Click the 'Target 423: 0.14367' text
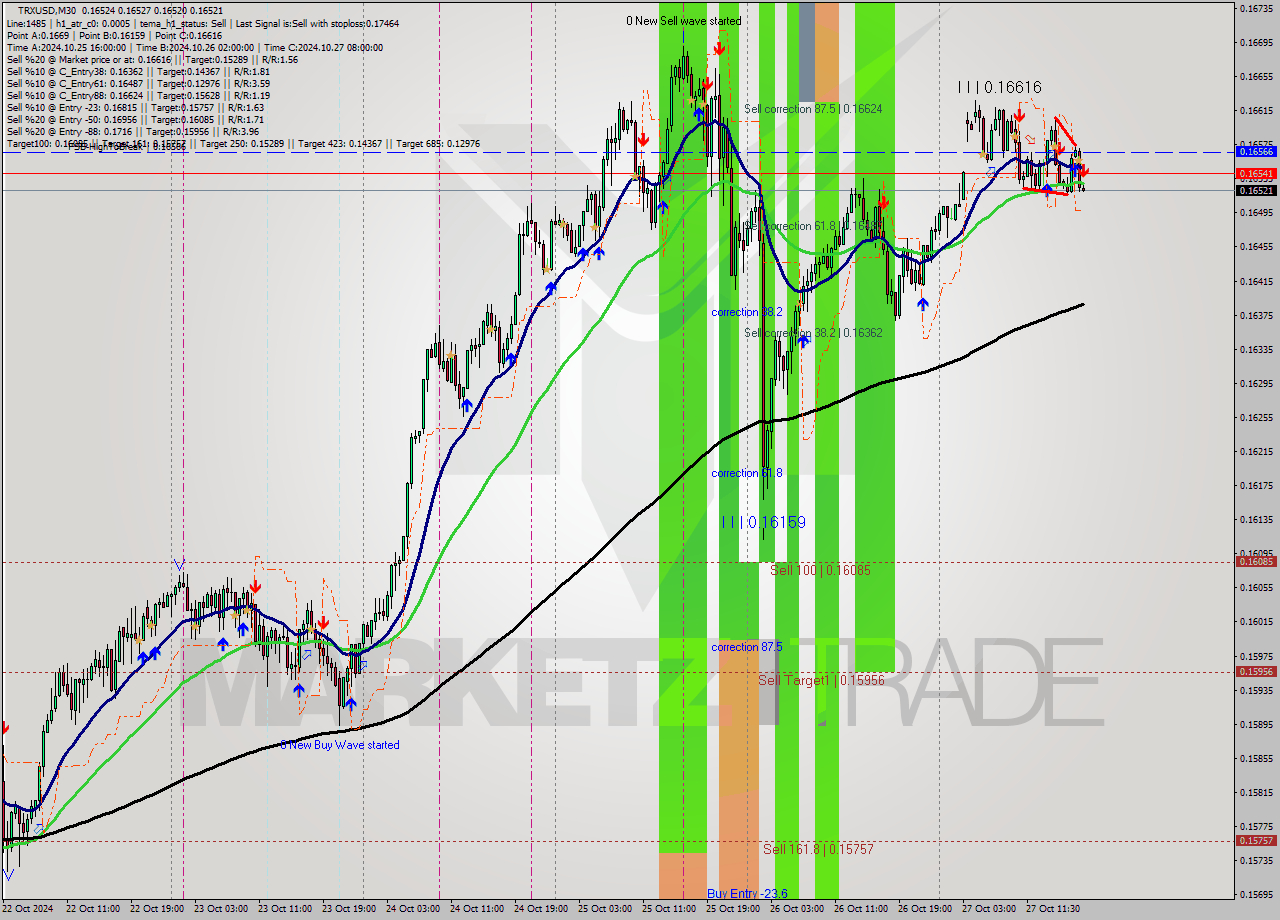Screen dimensions: 1280x920 click(x=340, y=144)
